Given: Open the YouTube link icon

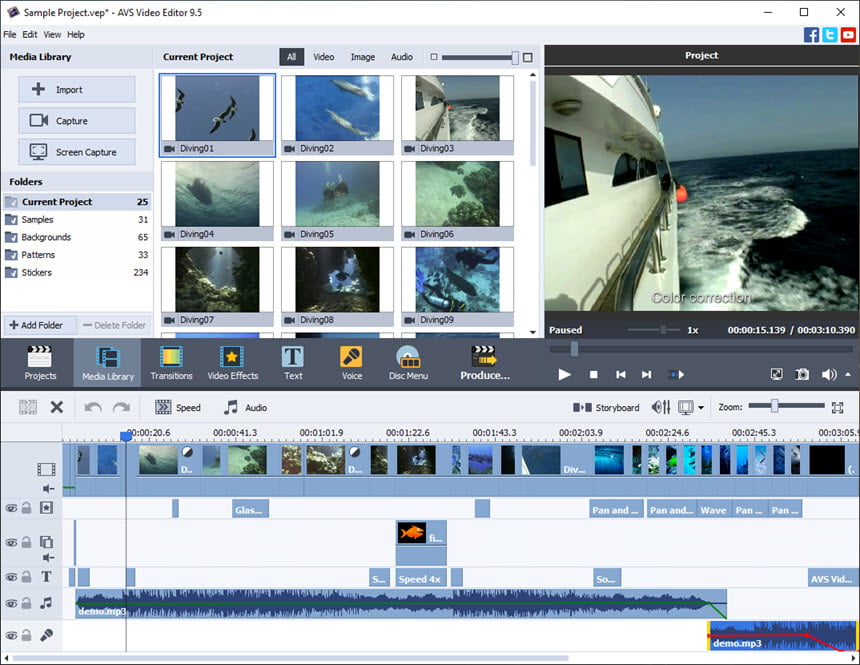Looking at the screenshot, I should pos(848,35).
